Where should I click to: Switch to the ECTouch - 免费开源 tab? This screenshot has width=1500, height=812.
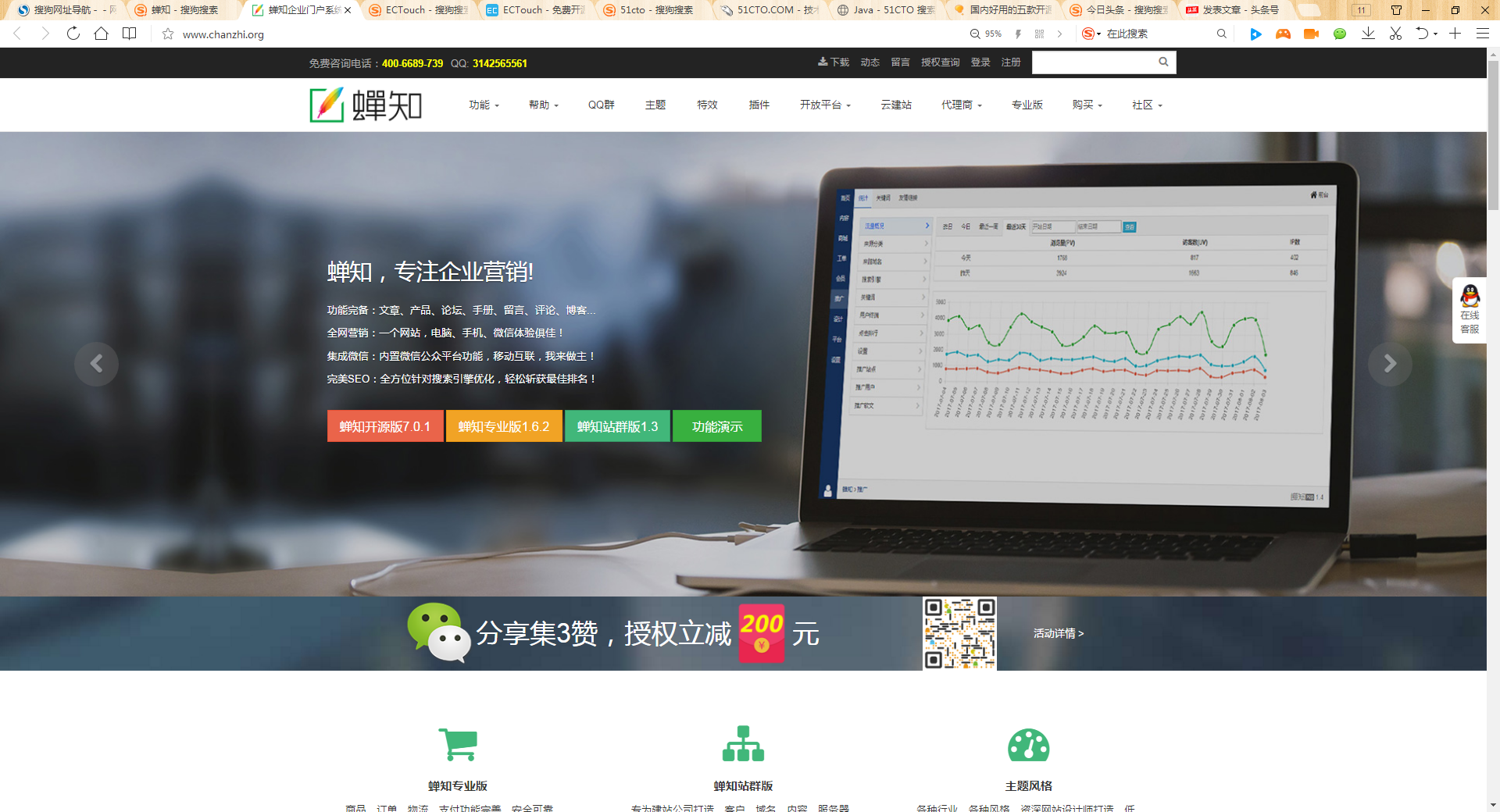pyautogui.click(x=535, y=10)
